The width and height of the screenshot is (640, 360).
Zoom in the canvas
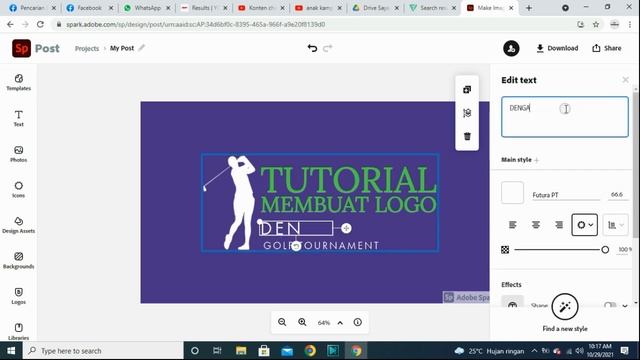click(x=302, y=322)
